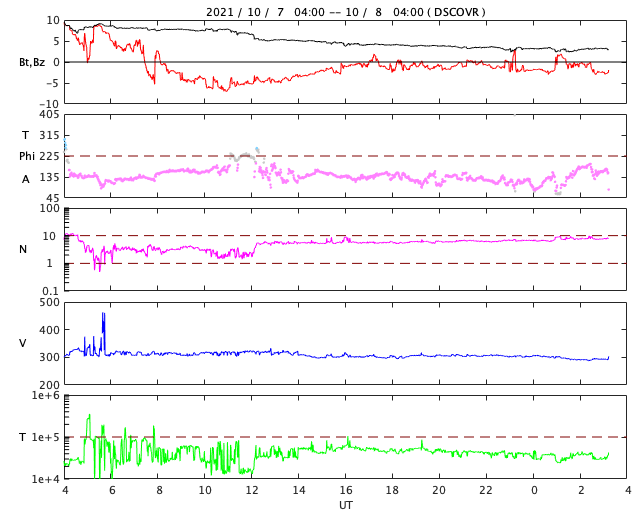
Task: Click the '22' hour tick on UT axis
Action: [x=486, y=490]
